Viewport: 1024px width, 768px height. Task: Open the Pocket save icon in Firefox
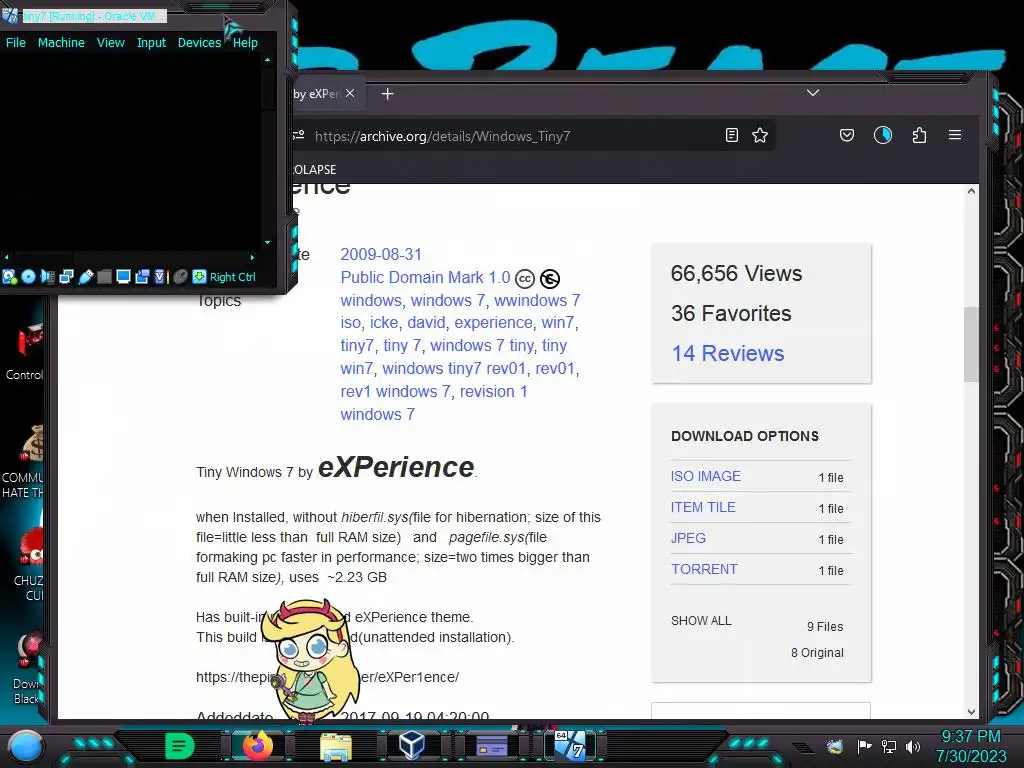click(x=846, y=135)
